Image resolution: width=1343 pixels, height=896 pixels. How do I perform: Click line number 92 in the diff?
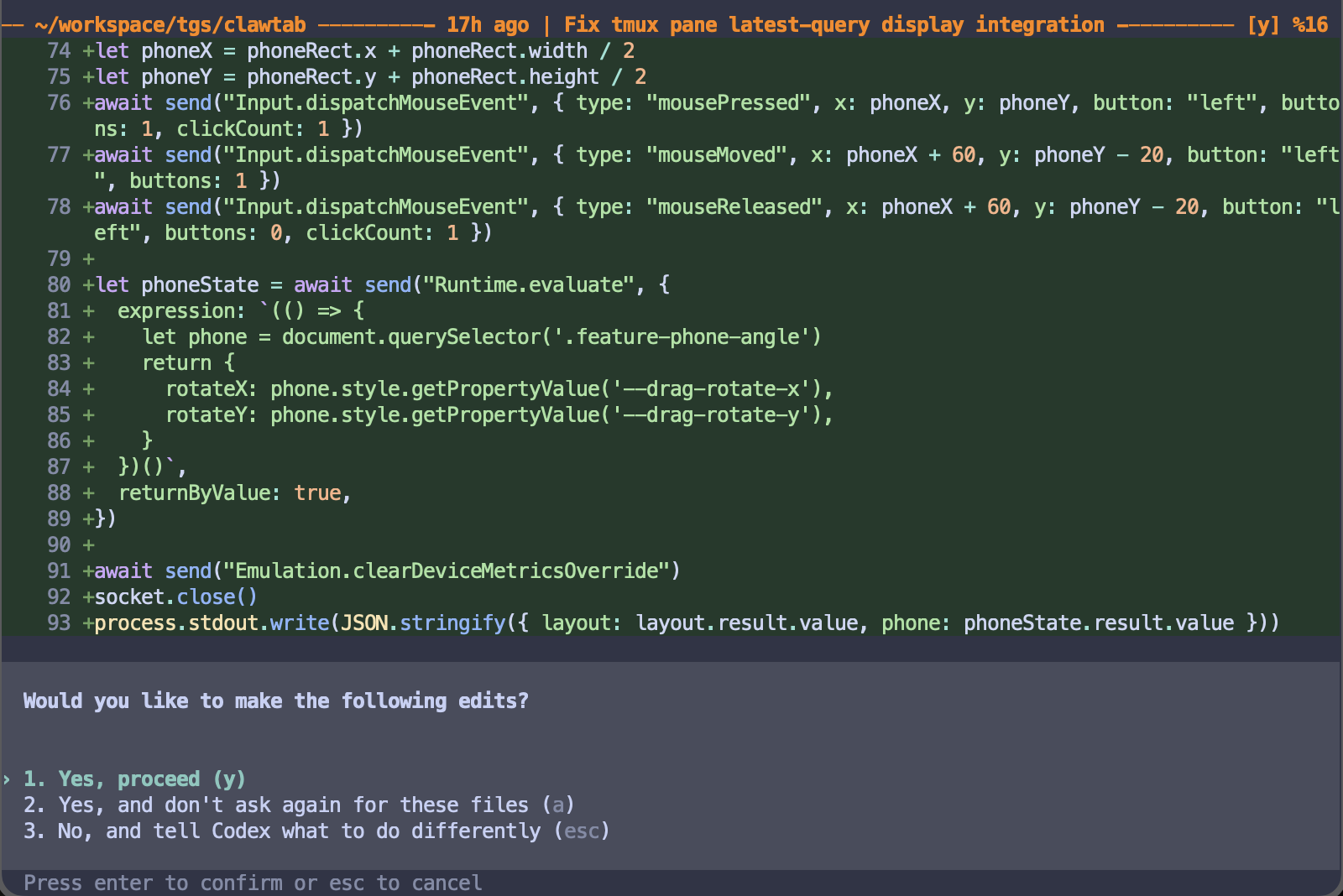pyautogui.click(x=59, y=597)
